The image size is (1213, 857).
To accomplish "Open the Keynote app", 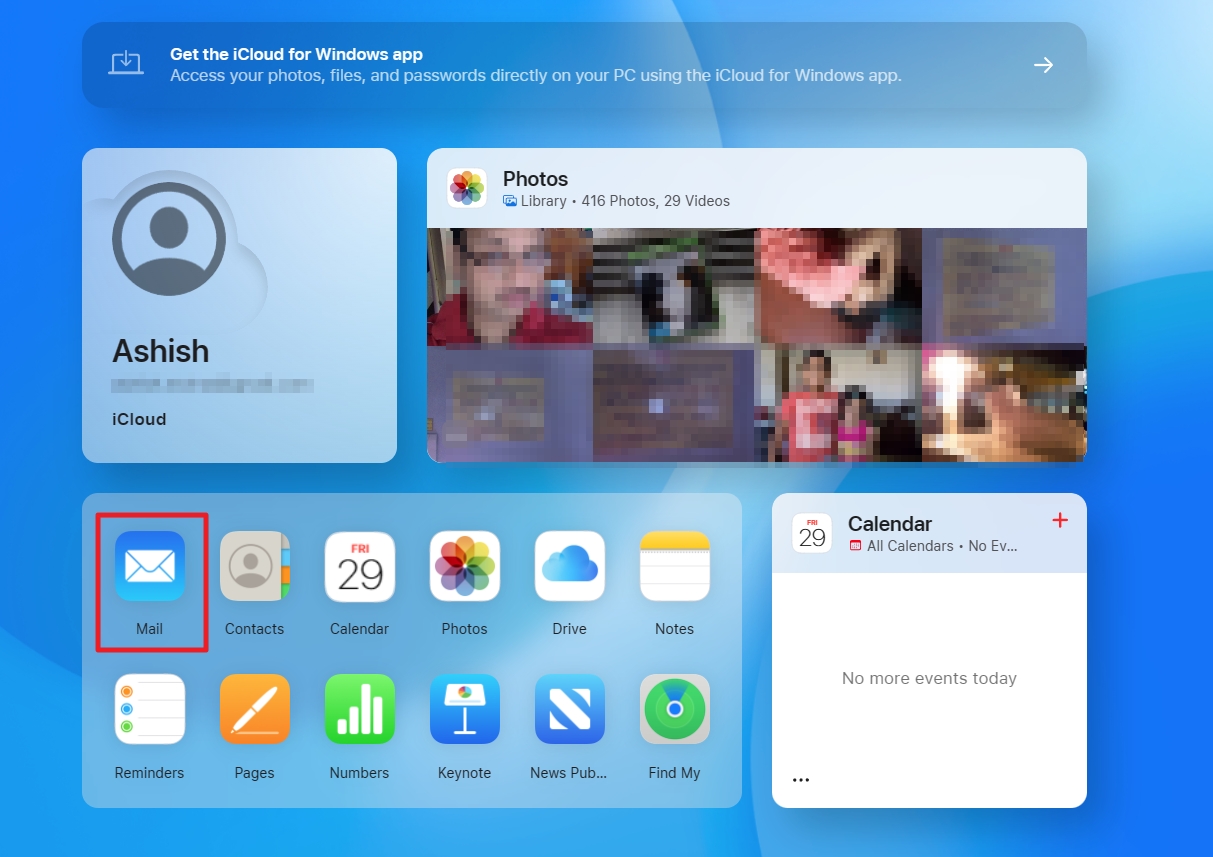I will coord(465,709).
